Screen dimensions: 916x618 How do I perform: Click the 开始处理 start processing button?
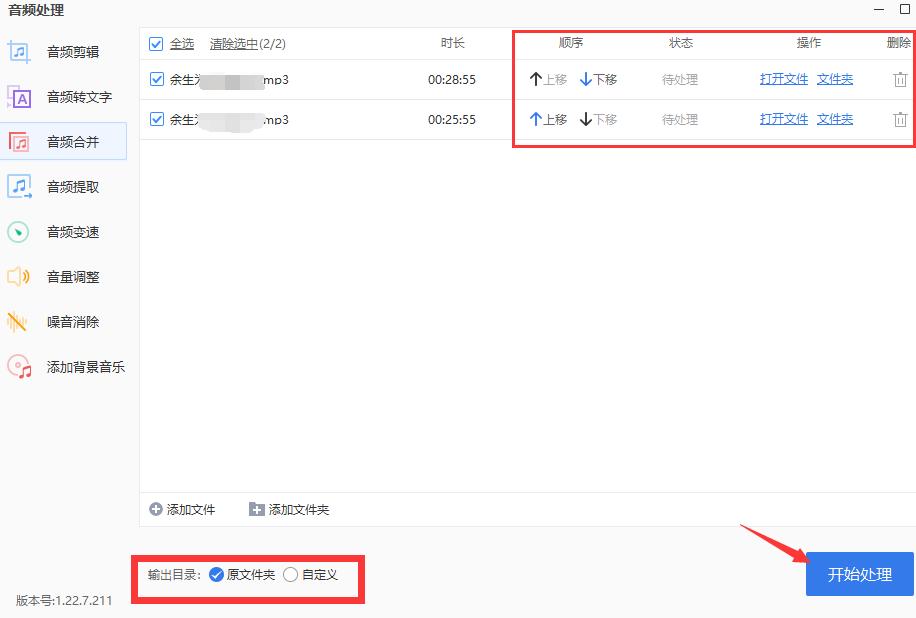pos(858,574)
